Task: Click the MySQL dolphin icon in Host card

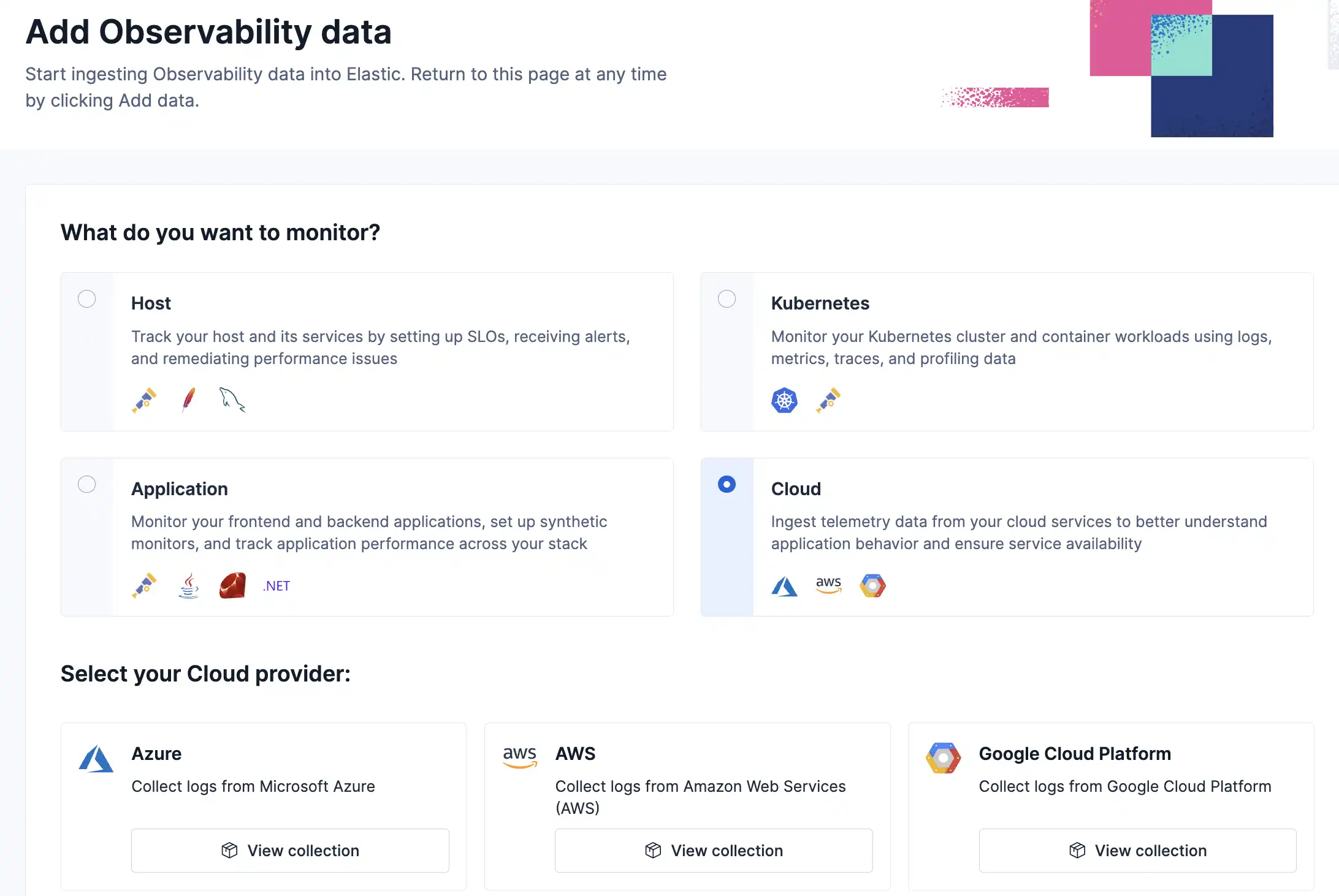Action: click(x=232, y=400)
